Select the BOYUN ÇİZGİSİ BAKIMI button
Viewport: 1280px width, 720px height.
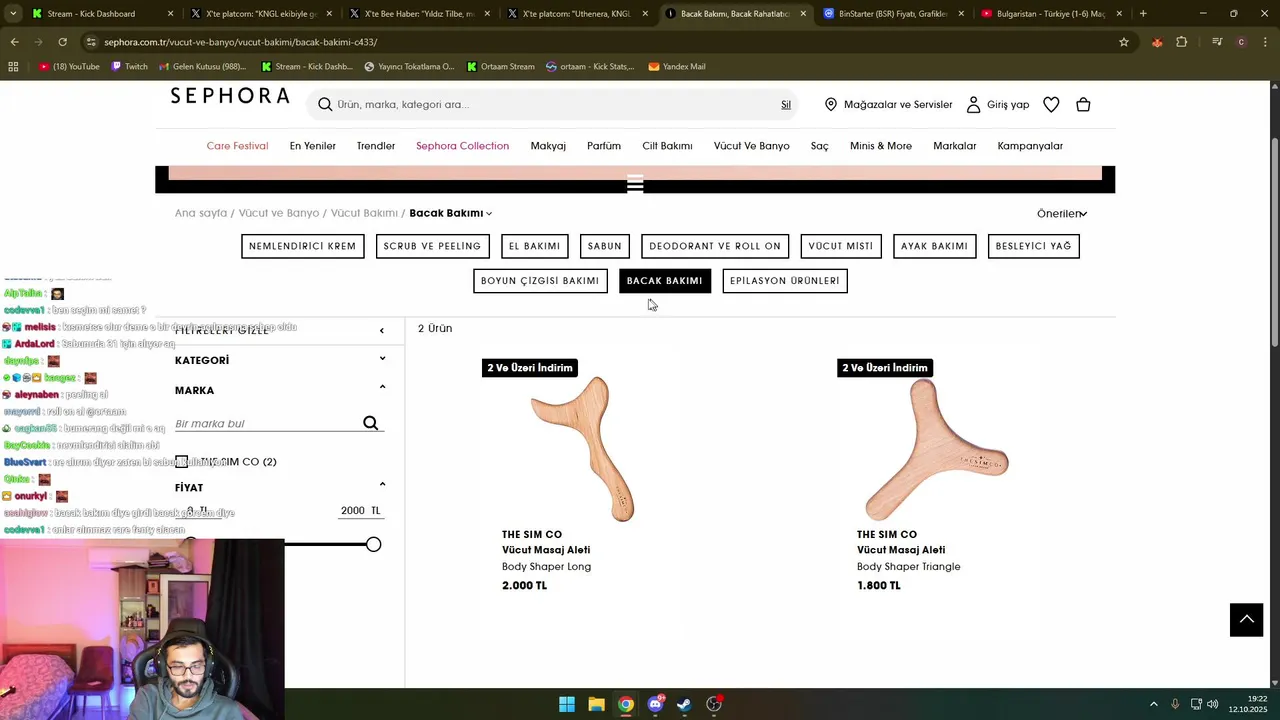click(x=540, y=281)
